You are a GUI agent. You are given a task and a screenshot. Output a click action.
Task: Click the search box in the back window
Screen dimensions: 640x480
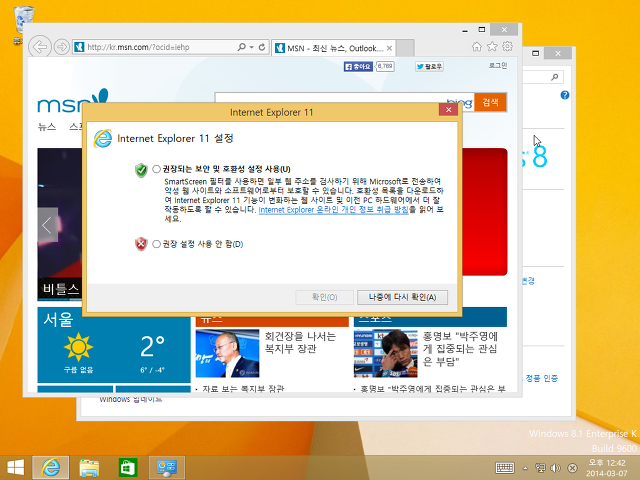[543, 77]
